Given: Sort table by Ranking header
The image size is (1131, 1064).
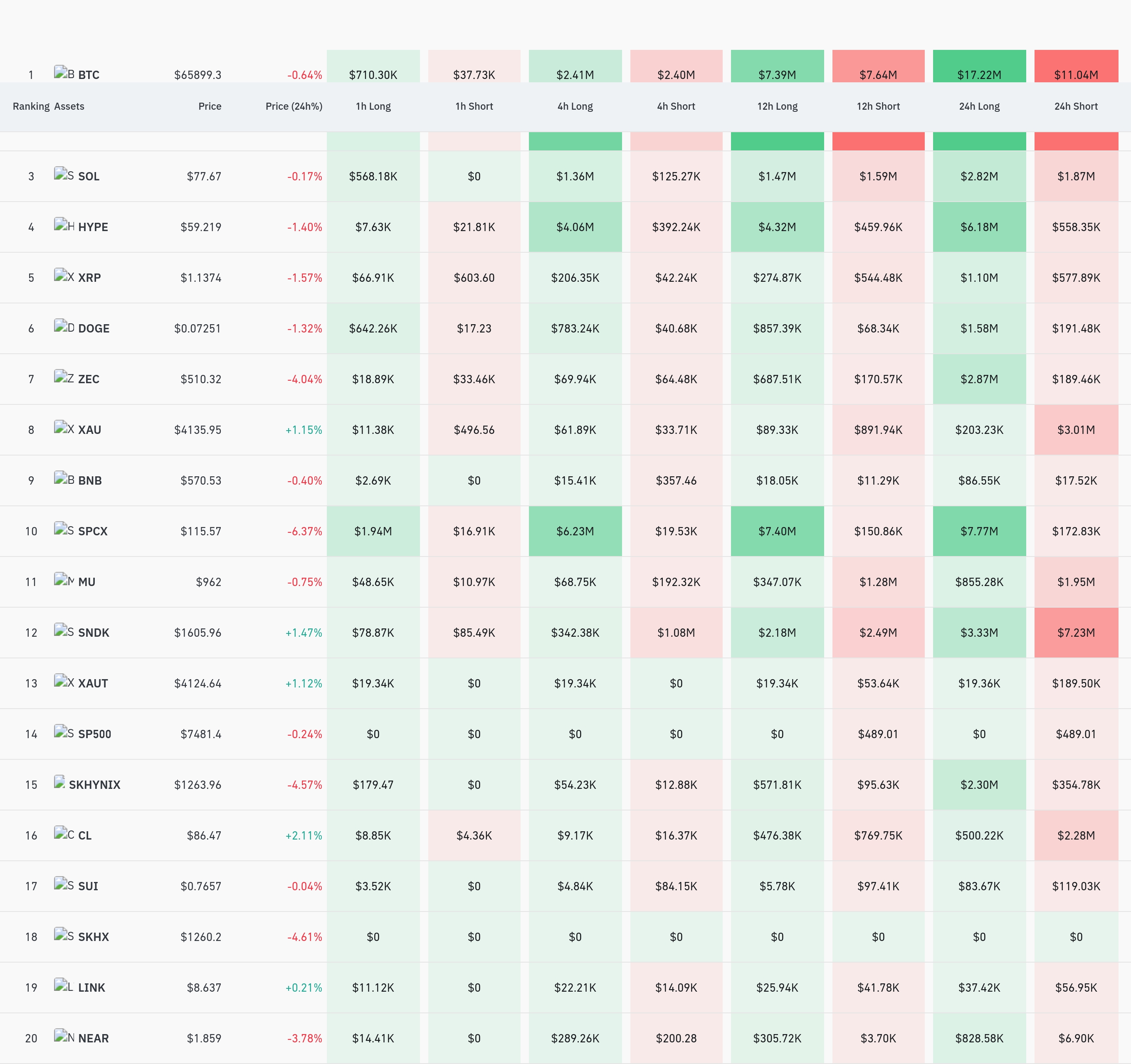Looking at the screenshot, I should pos(31,106).
